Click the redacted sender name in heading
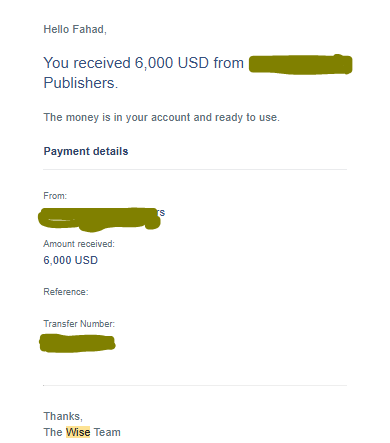390x443 pixels. pyautogui.click(x=300, y=64)
